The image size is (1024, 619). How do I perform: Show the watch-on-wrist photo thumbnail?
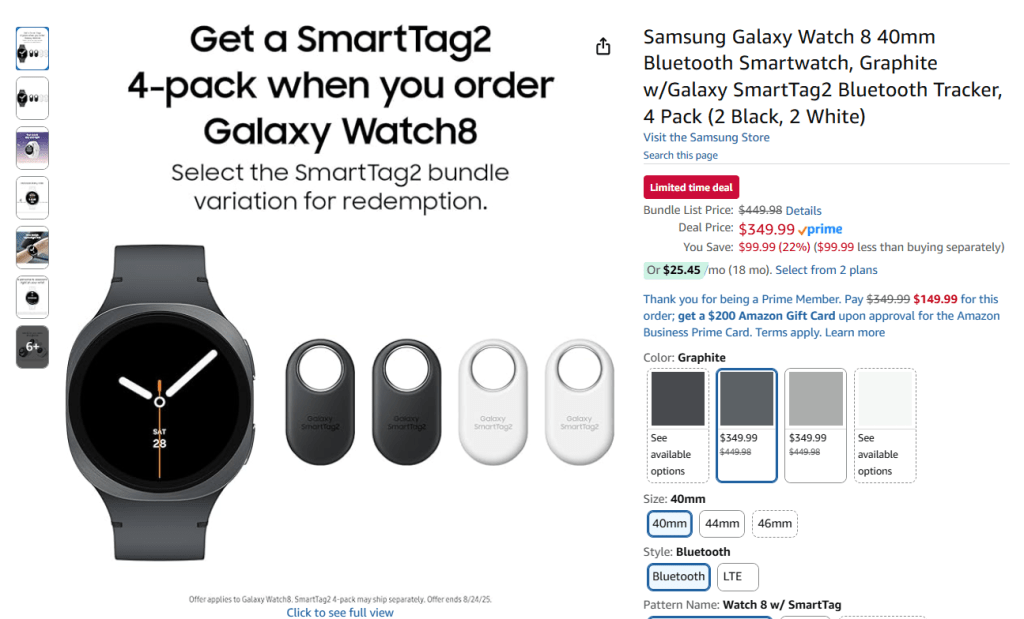[32, 247]
